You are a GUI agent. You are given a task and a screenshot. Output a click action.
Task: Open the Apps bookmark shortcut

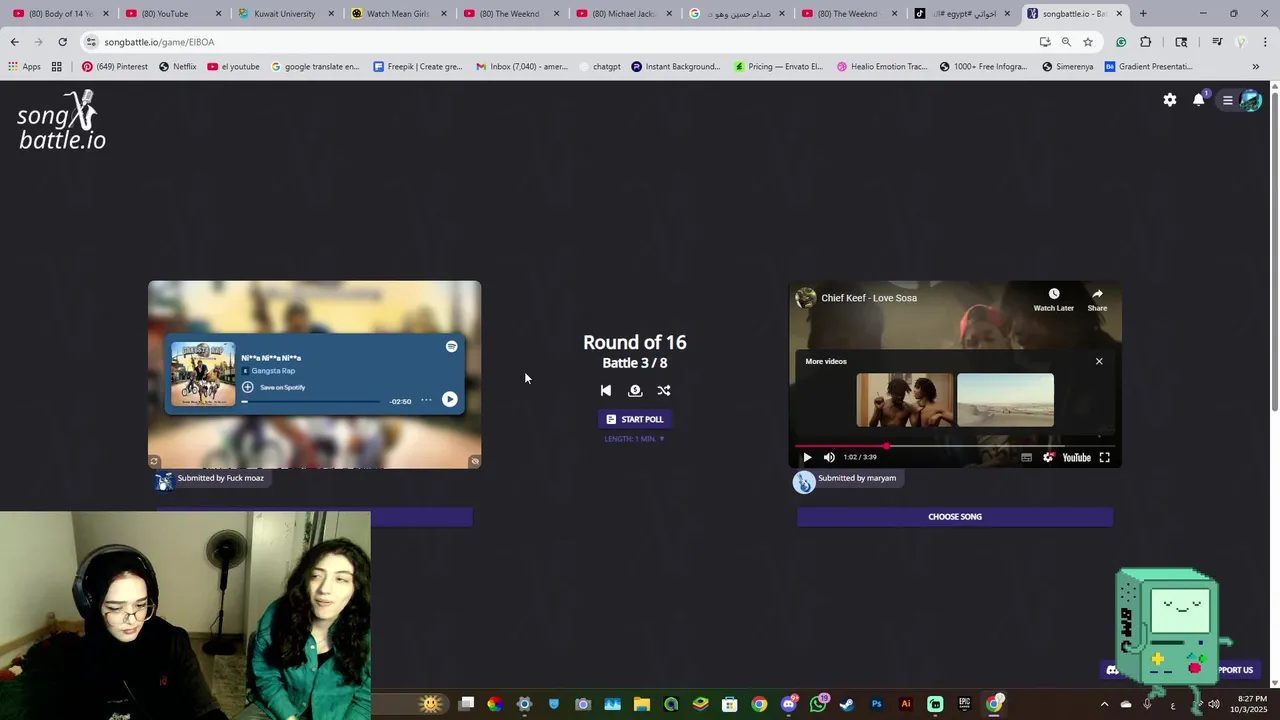pos(25,67)
